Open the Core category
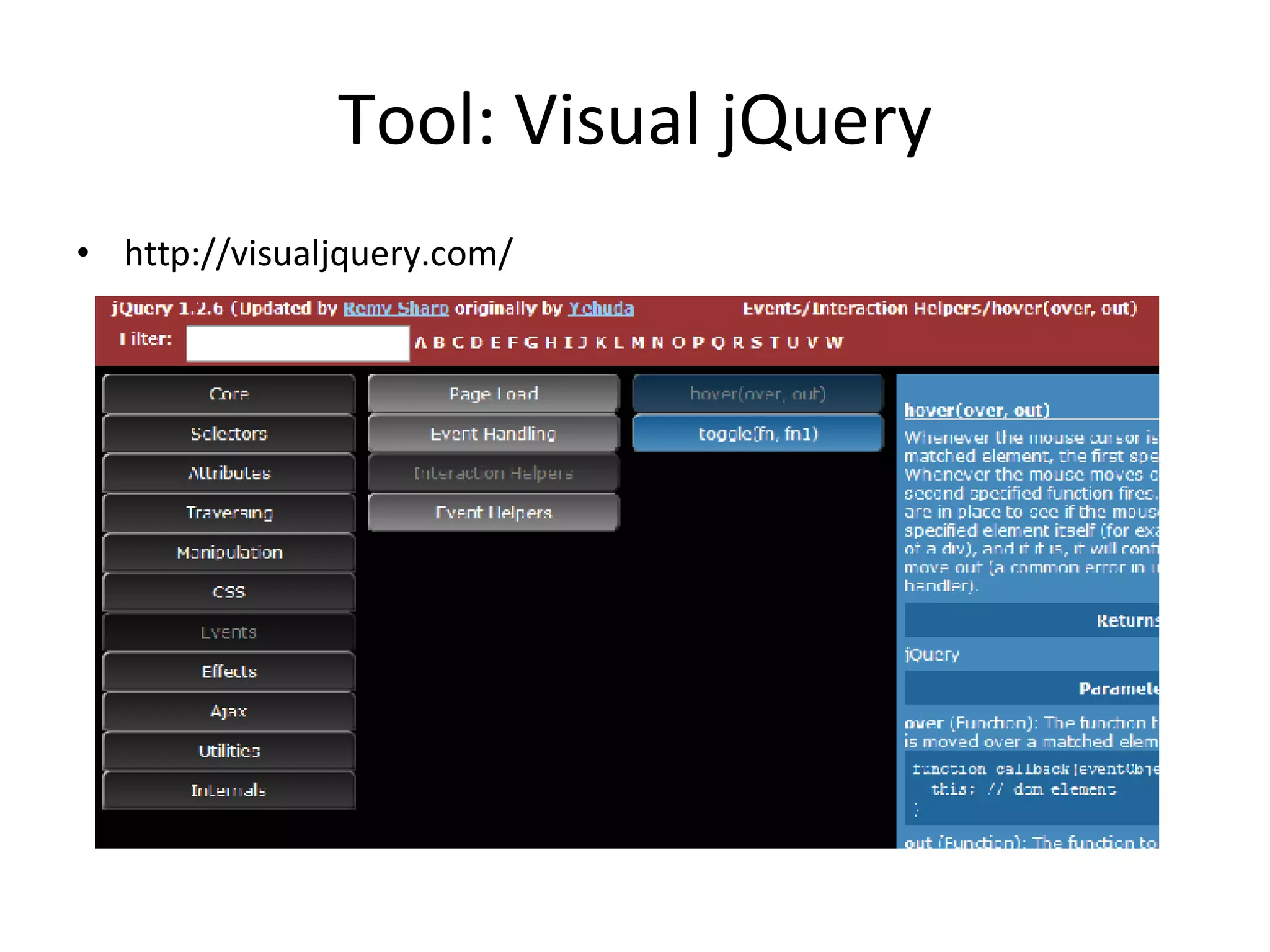 [229, 394]
